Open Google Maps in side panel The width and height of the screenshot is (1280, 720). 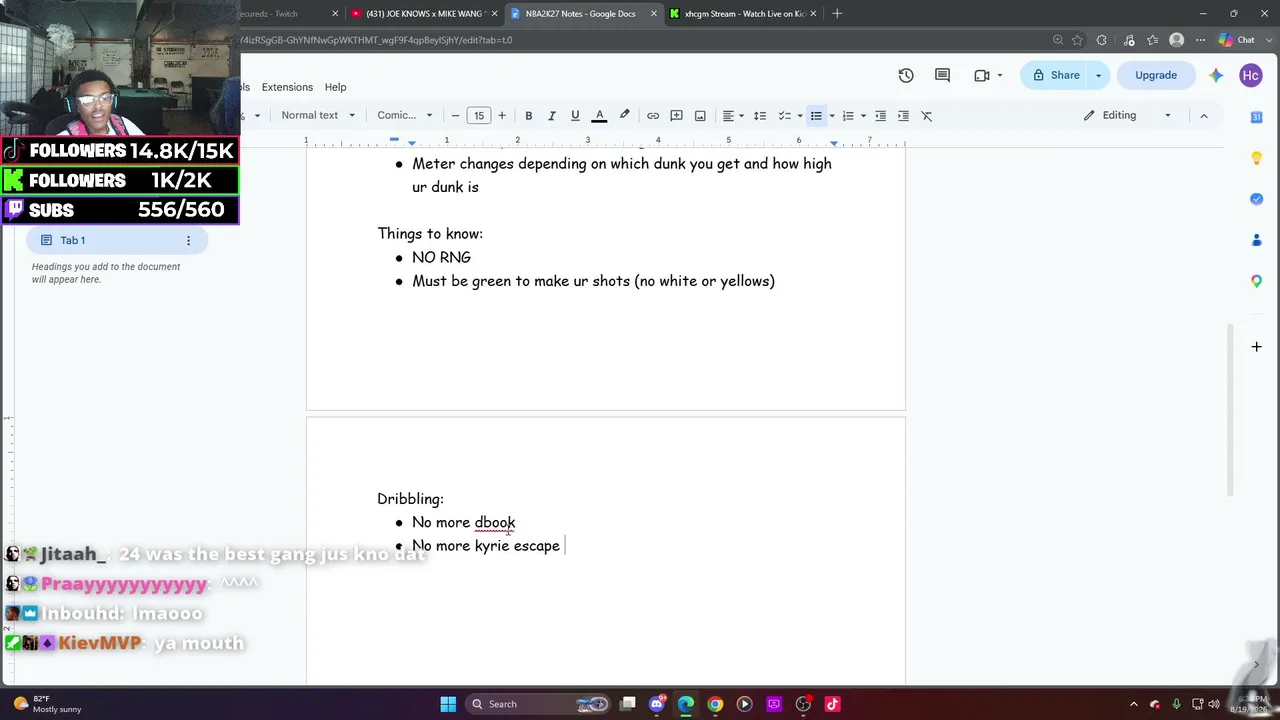click(1257, 281)
